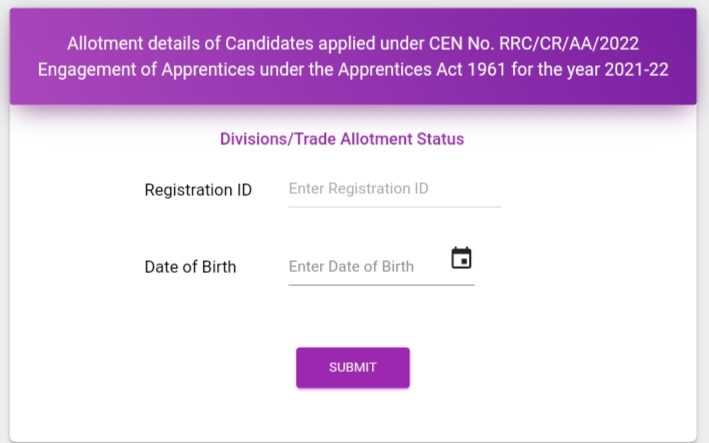
Task: Click the underline below Date of Birth input
Action: coord(381,284)
